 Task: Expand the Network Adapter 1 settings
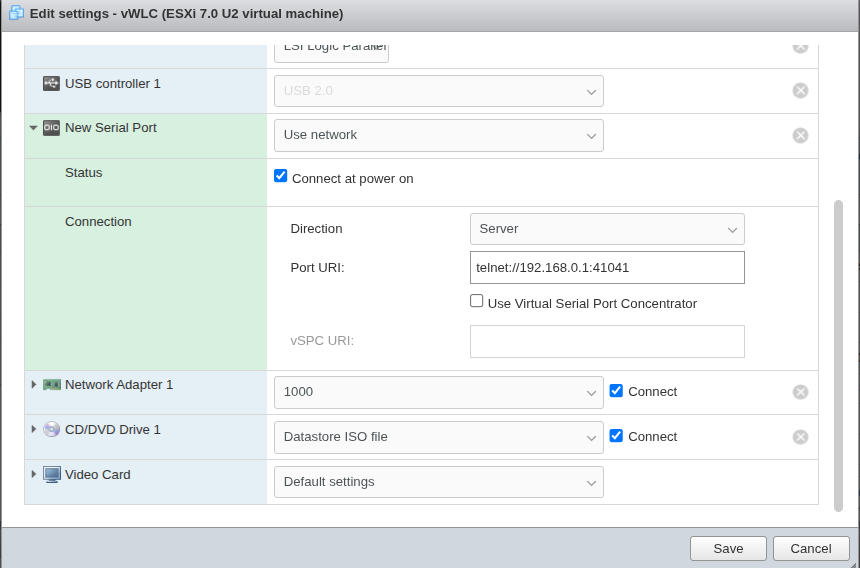tap(33, 385)
